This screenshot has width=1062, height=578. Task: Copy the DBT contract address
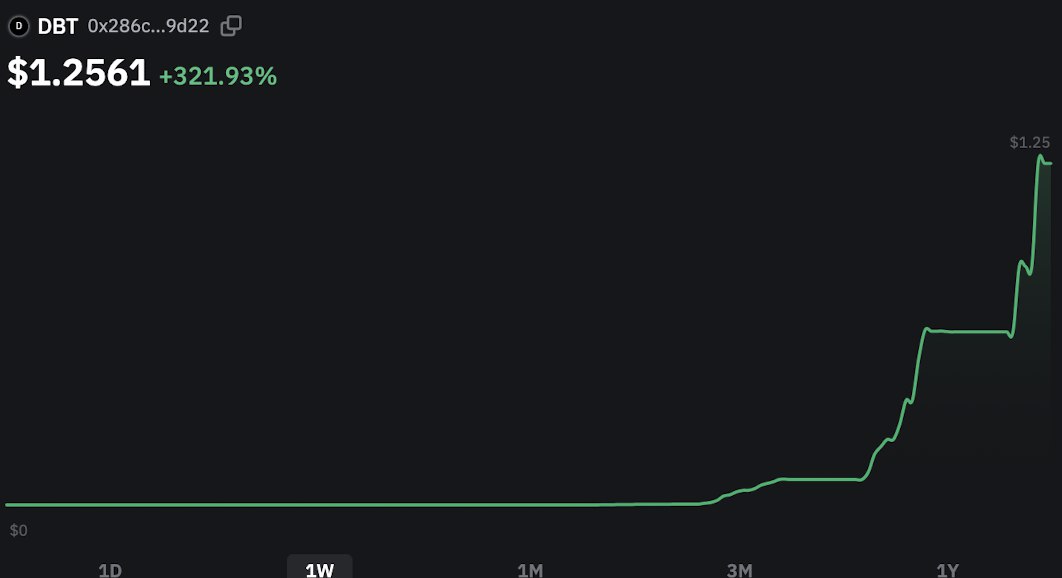pos(231,26)
